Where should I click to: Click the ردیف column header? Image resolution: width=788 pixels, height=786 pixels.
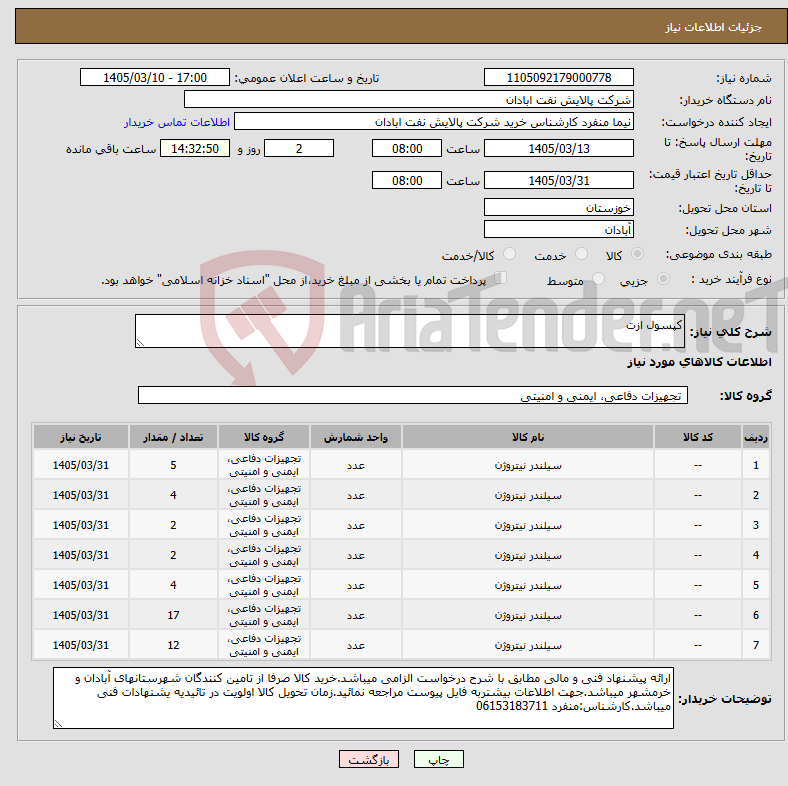tap(756, 437)
